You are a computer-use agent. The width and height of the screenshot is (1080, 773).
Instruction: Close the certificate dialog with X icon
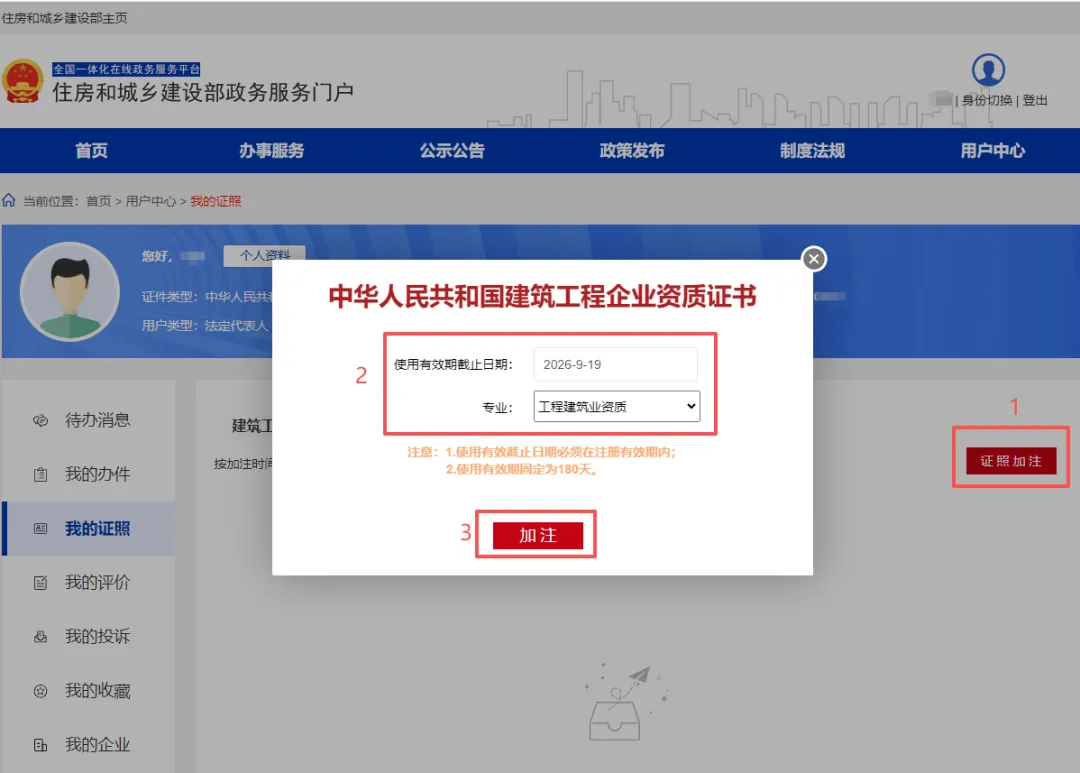(814, 259)
